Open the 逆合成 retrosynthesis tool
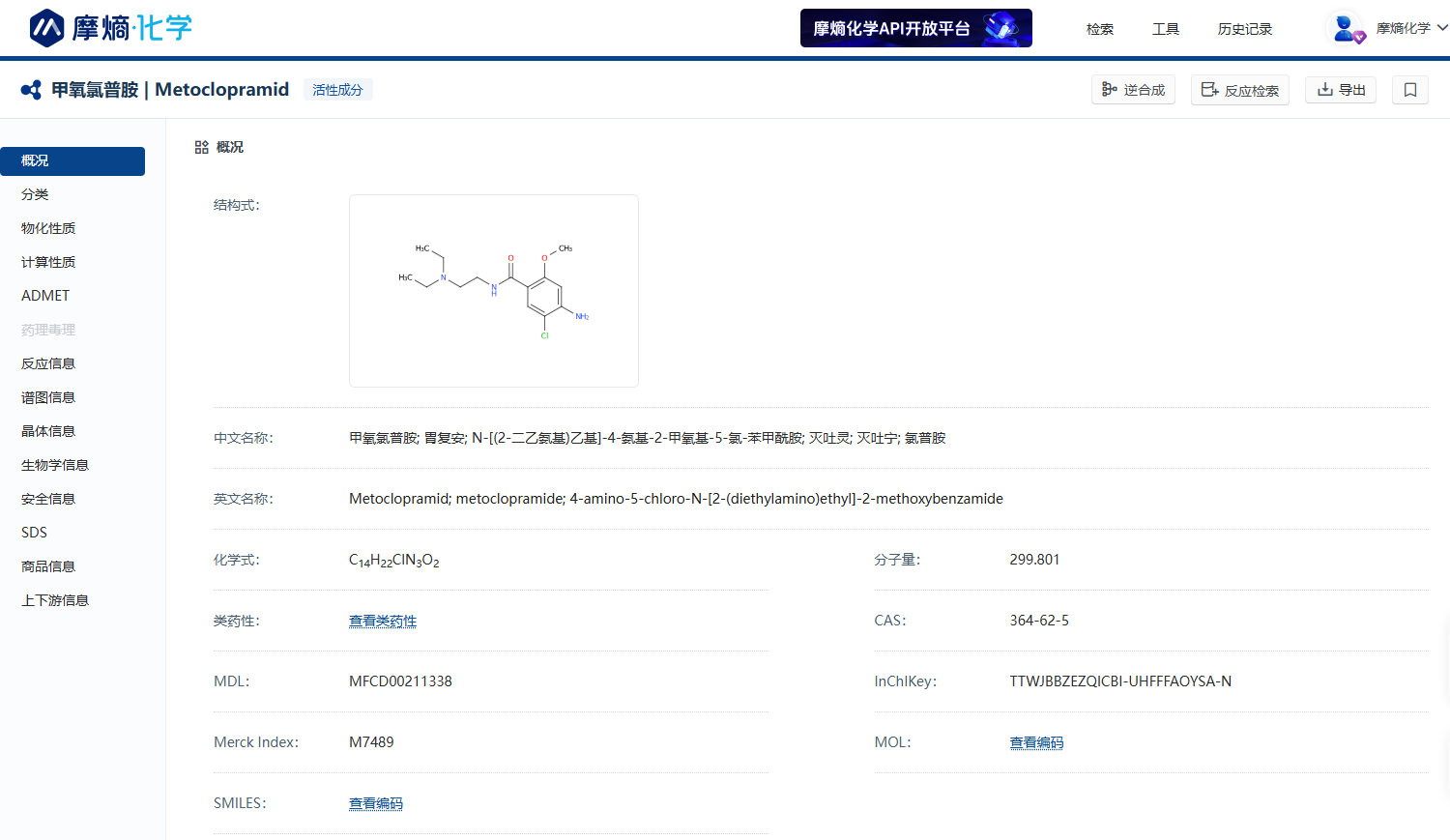 coord(1133,90)
